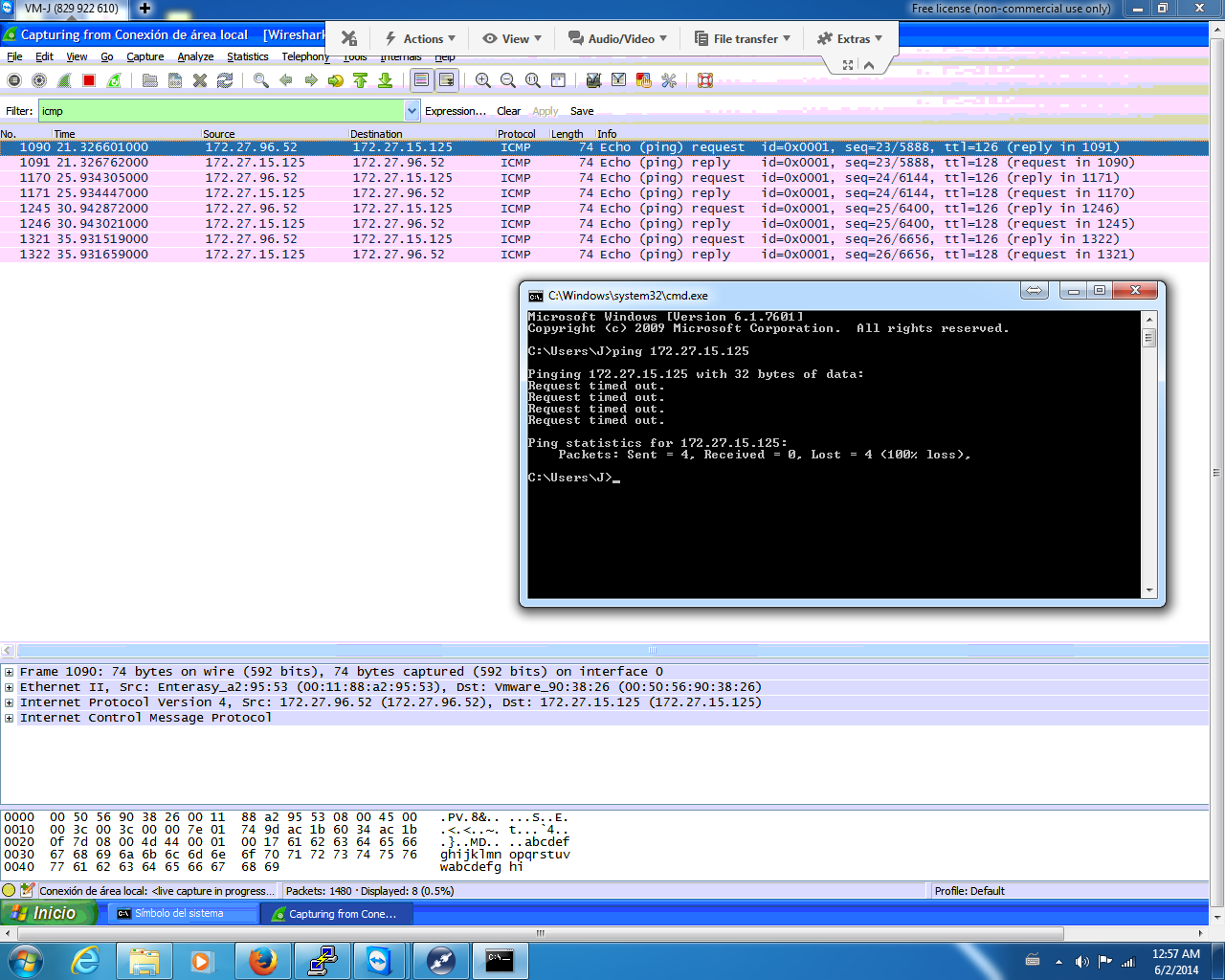Screen dimensions: 1225x980
Task: Expand Internet Protocol Version 4 row
Action: (9, 702)
